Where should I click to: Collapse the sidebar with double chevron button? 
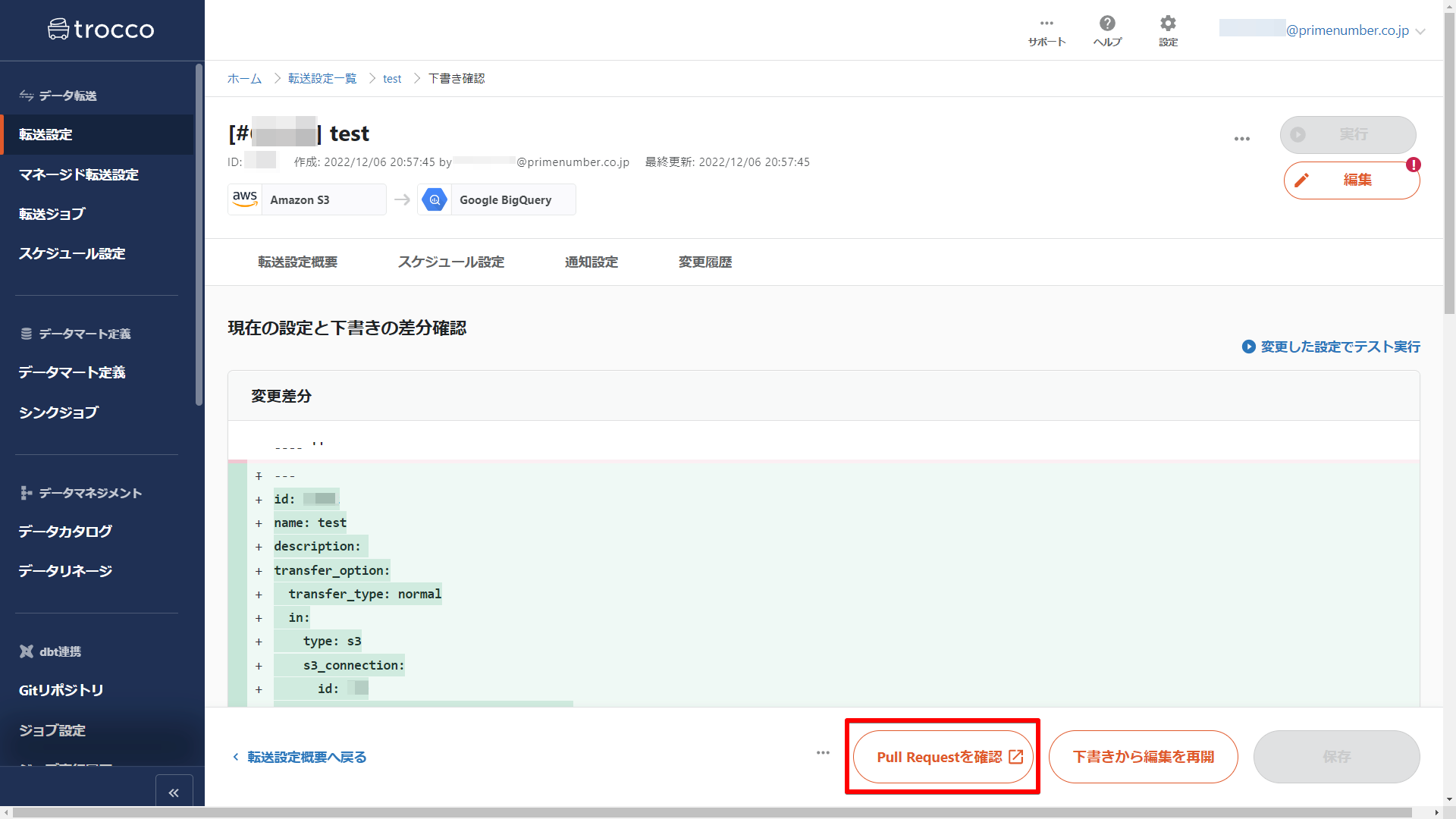[x=174, y=792]
